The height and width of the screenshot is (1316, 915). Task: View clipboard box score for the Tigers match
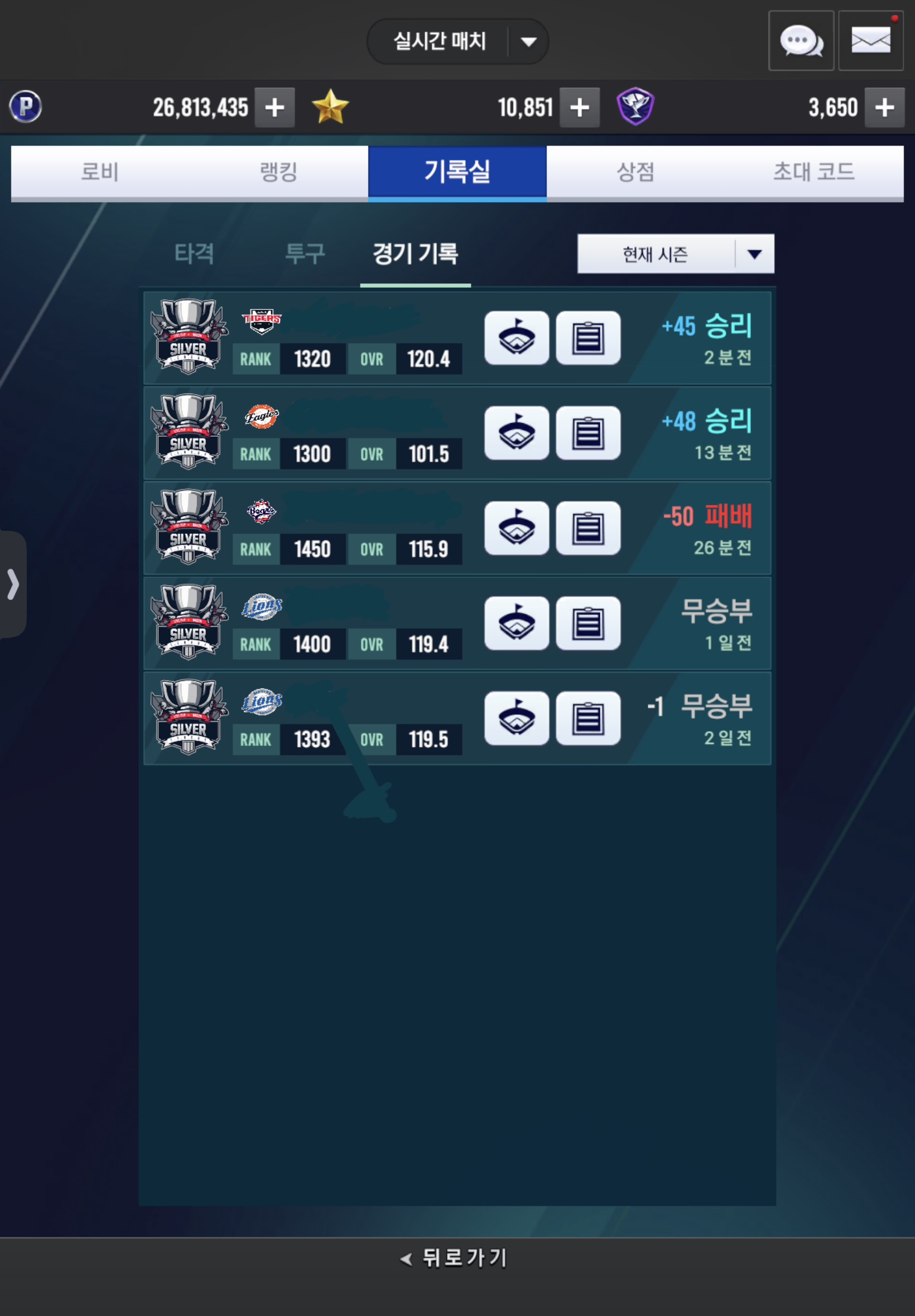tap(588, 338)
